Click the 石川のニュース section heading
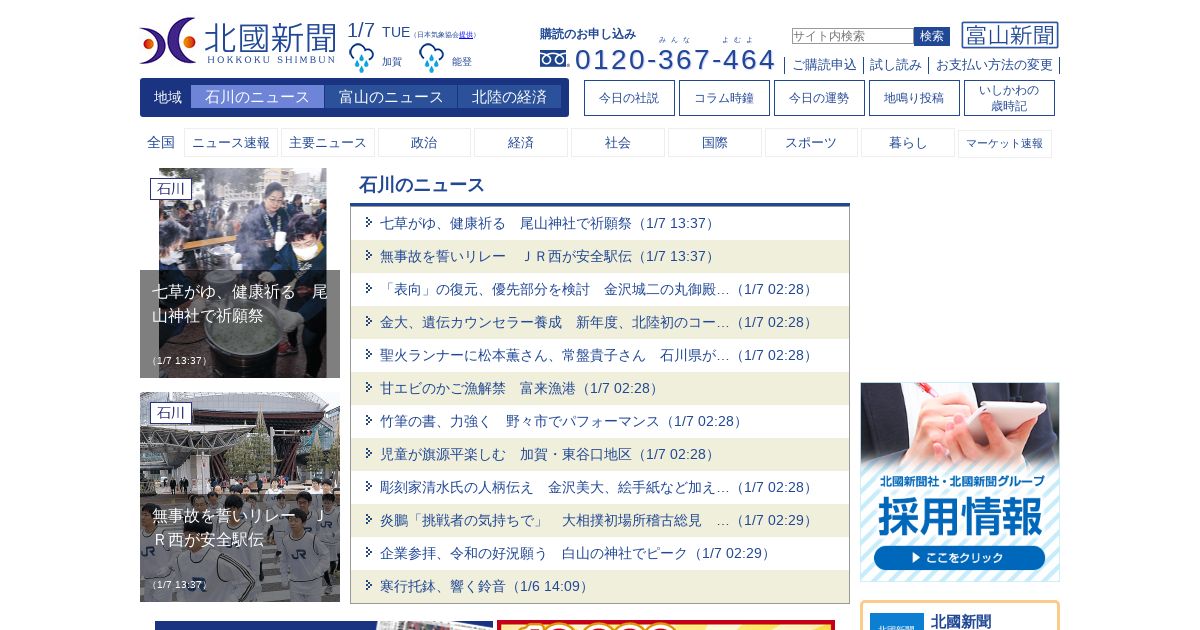Screen dimensions: 1200x630 pos(422,185)
